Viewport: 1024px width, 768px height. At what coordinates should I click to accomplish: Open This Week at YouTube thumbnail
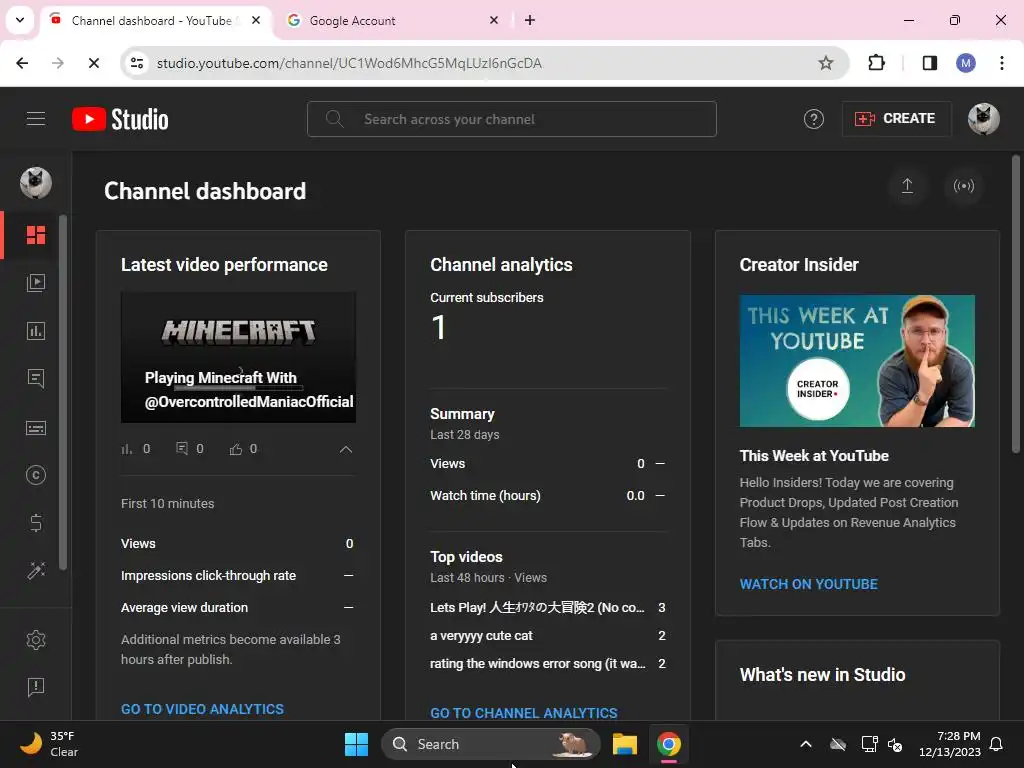(857, 361)
